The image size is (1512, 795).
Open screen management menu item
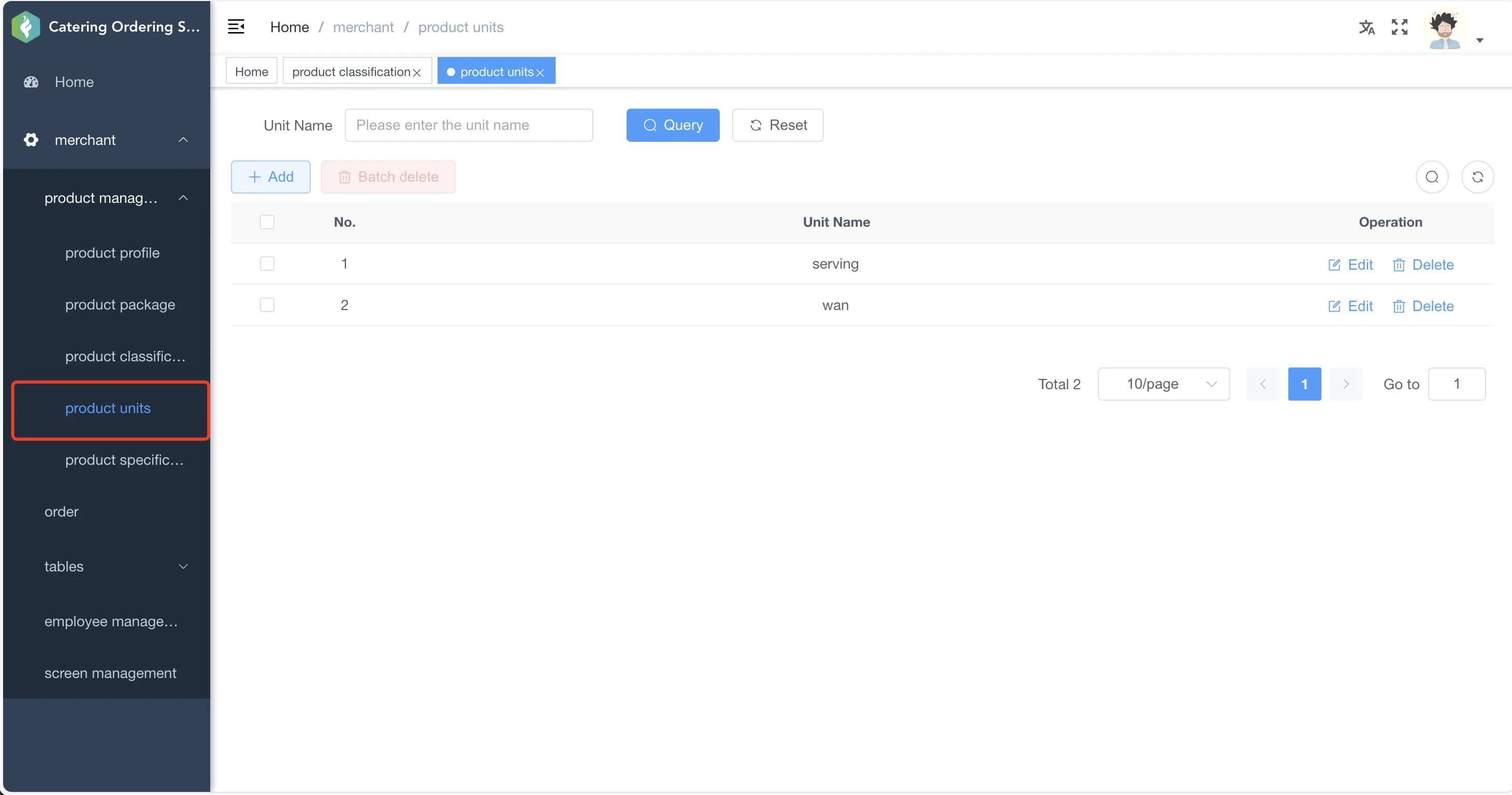[110, 673]
